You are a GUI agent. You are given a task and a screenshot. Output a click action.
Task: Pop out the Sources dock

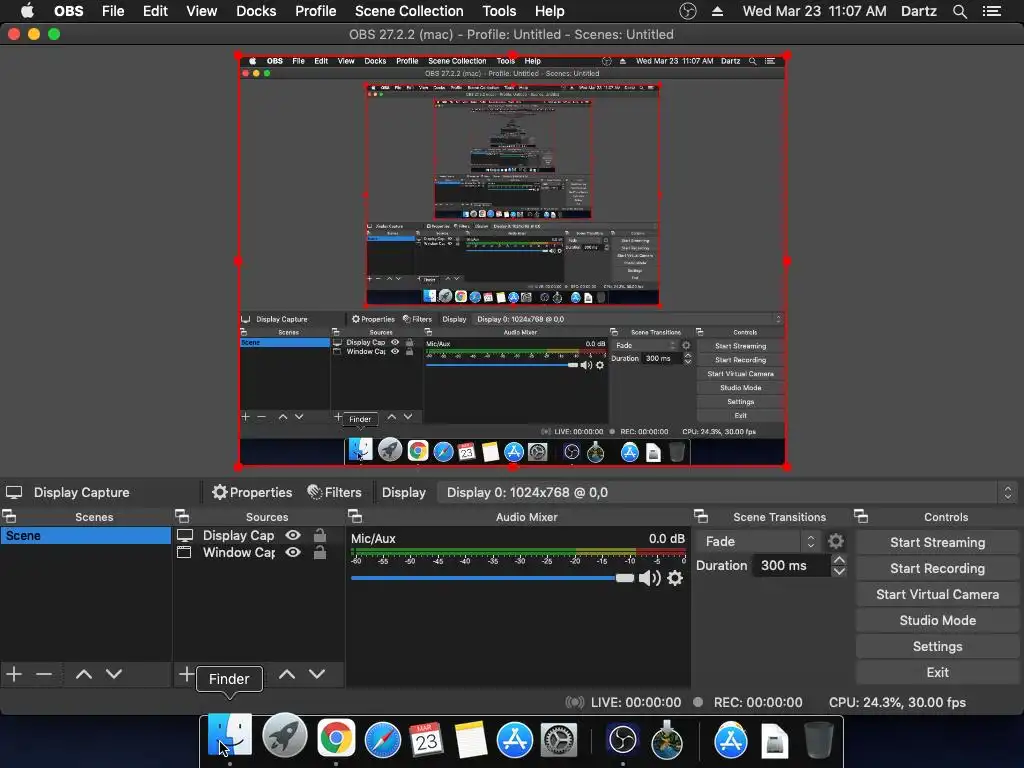(x=182, y=517)
